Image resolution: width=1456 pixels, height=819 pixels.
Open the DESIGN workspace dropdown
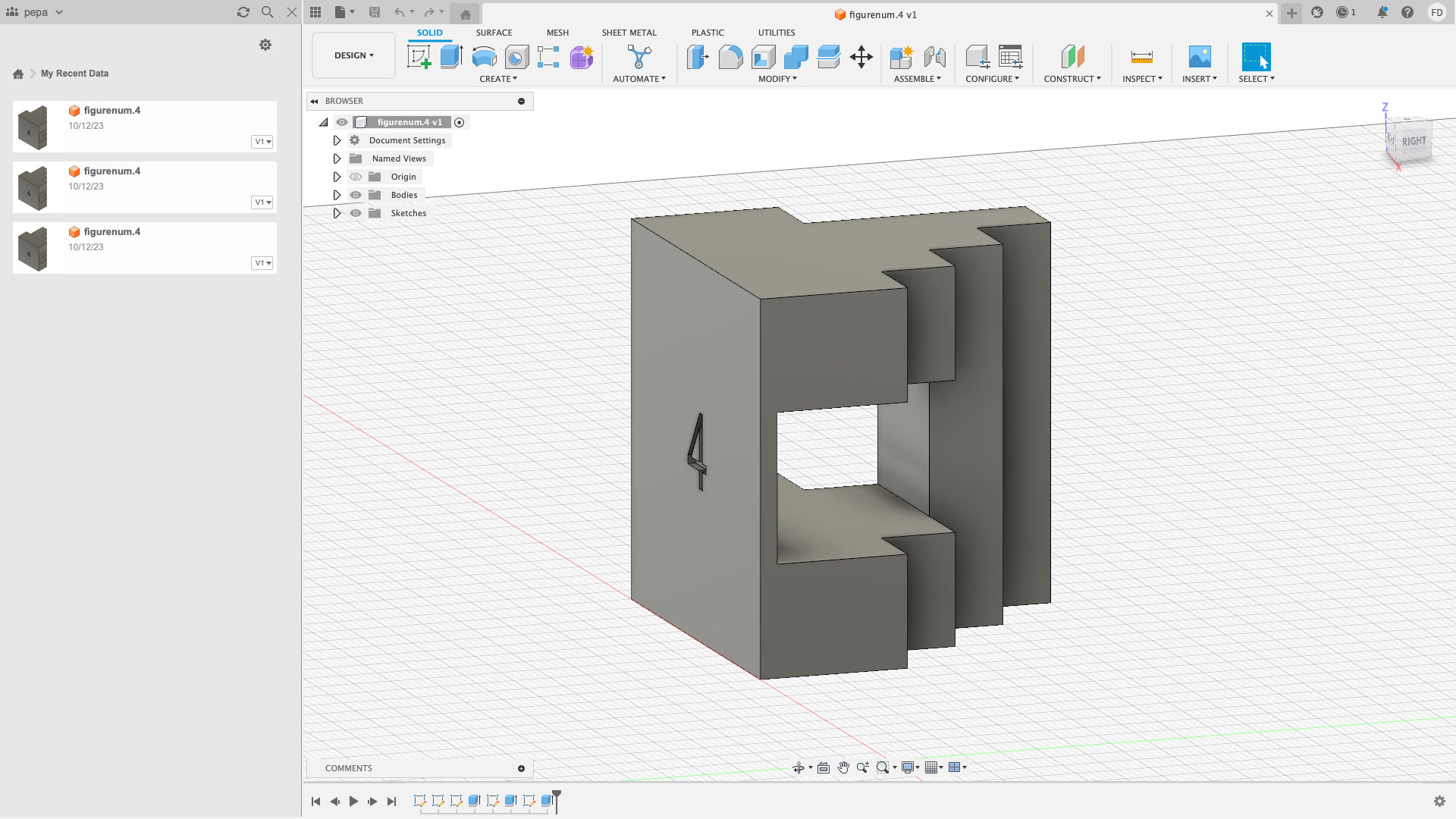coord(354,55)
